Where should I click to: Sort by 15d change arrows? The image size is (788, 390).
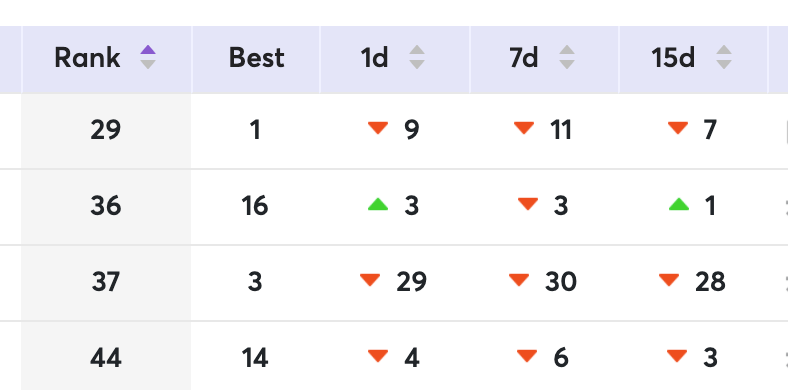pyautogui.click(x=724, y=57)
